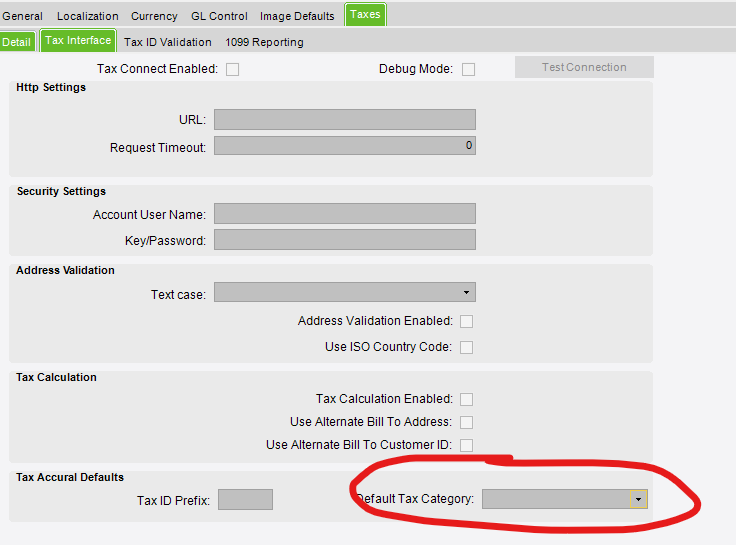Image resolution: width=736 pixels, height=545 pixels.
Task: Select the Tax Interface sub-tab
Action: click(78, 40)
